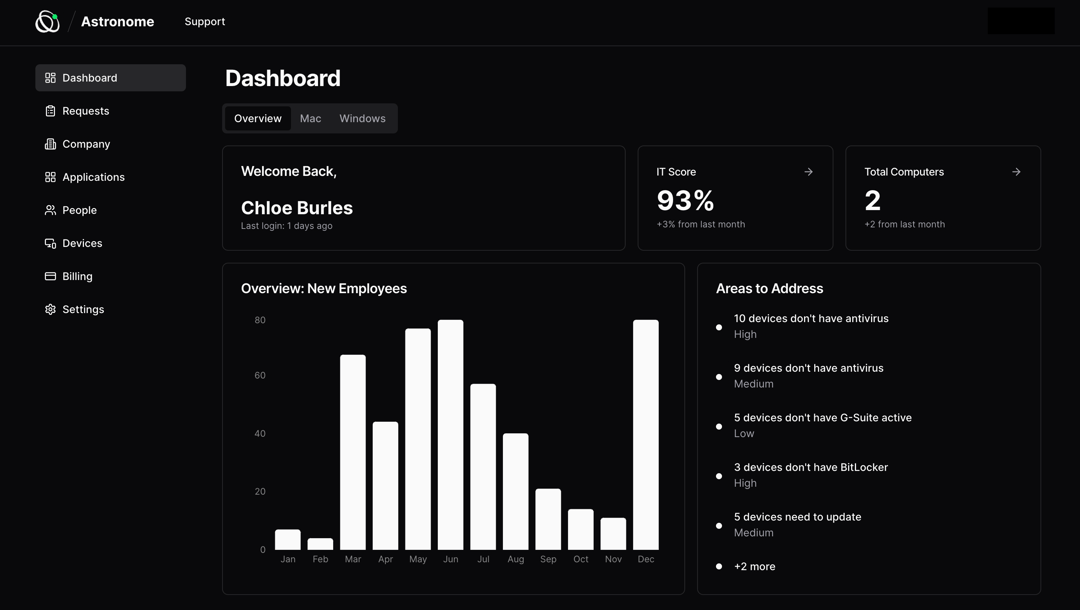Click the People users icon
The image size is (1080, 610).
coord(50,210)
